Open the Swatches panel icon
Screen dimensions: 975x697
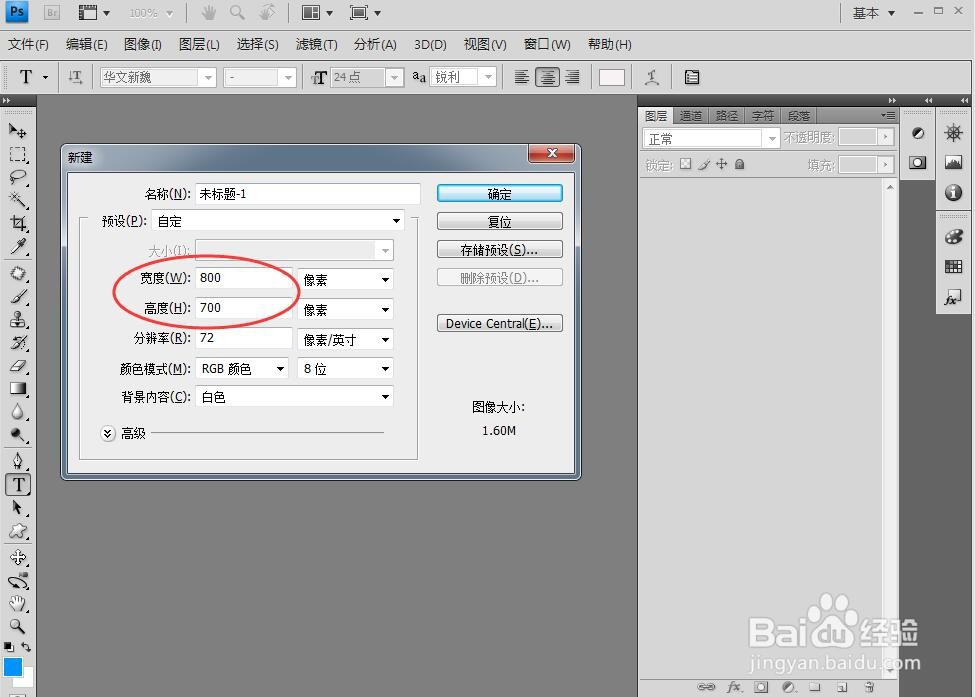point(953,266)
